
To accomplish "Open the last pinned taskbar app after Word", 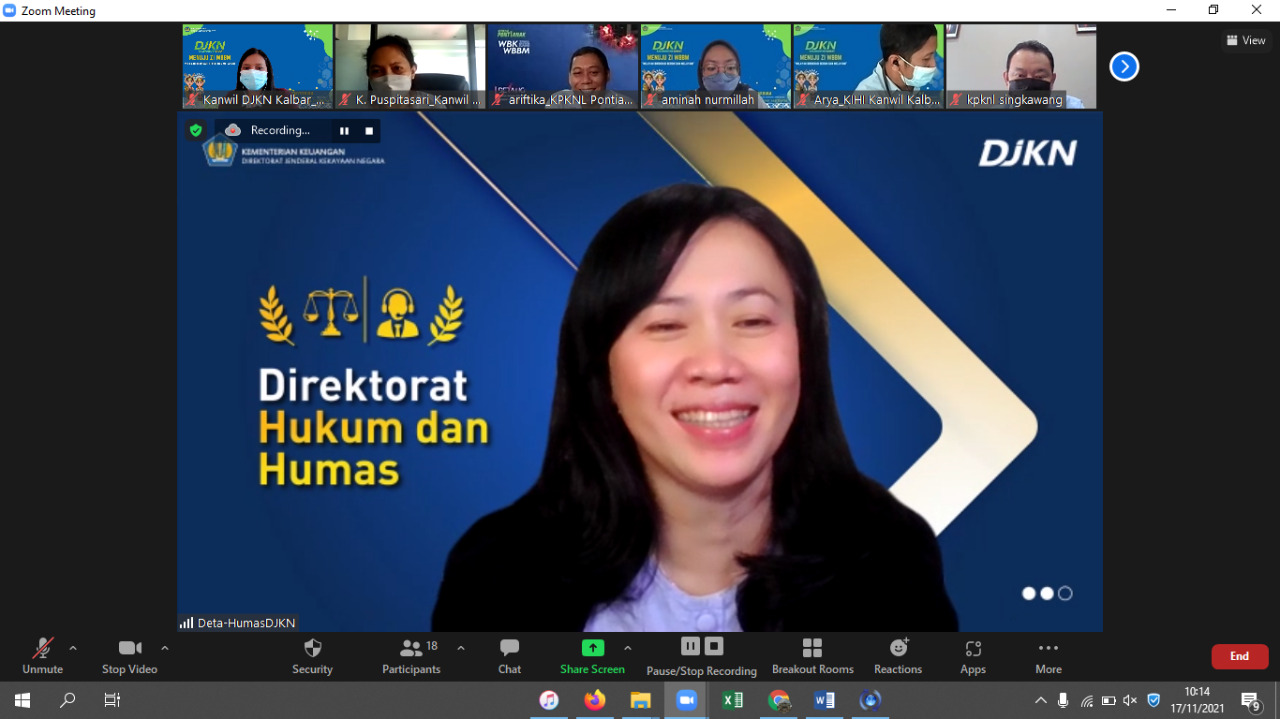I will [x=871, y=700].
